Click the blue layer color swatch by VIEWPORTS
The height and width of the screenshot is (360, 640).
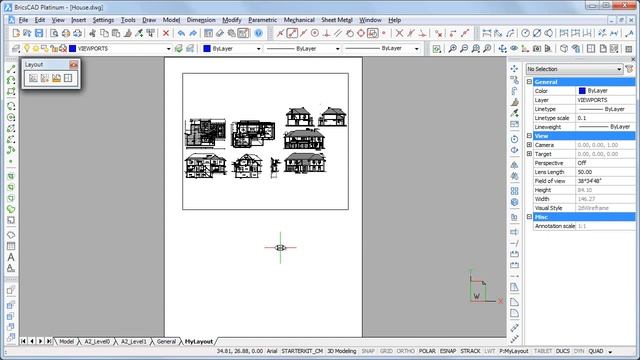(73, 49)
